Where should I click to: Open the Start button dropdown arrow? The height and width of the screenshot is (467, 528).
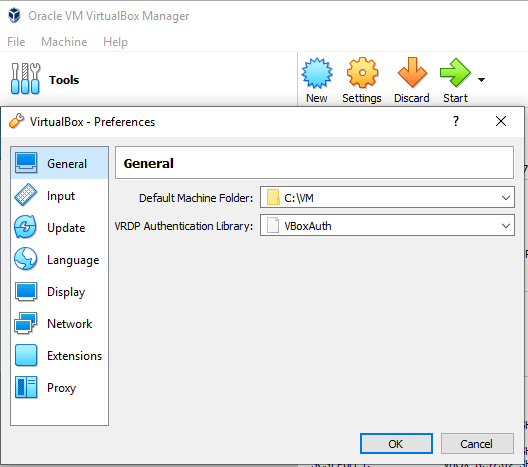[x=482, y=80]
